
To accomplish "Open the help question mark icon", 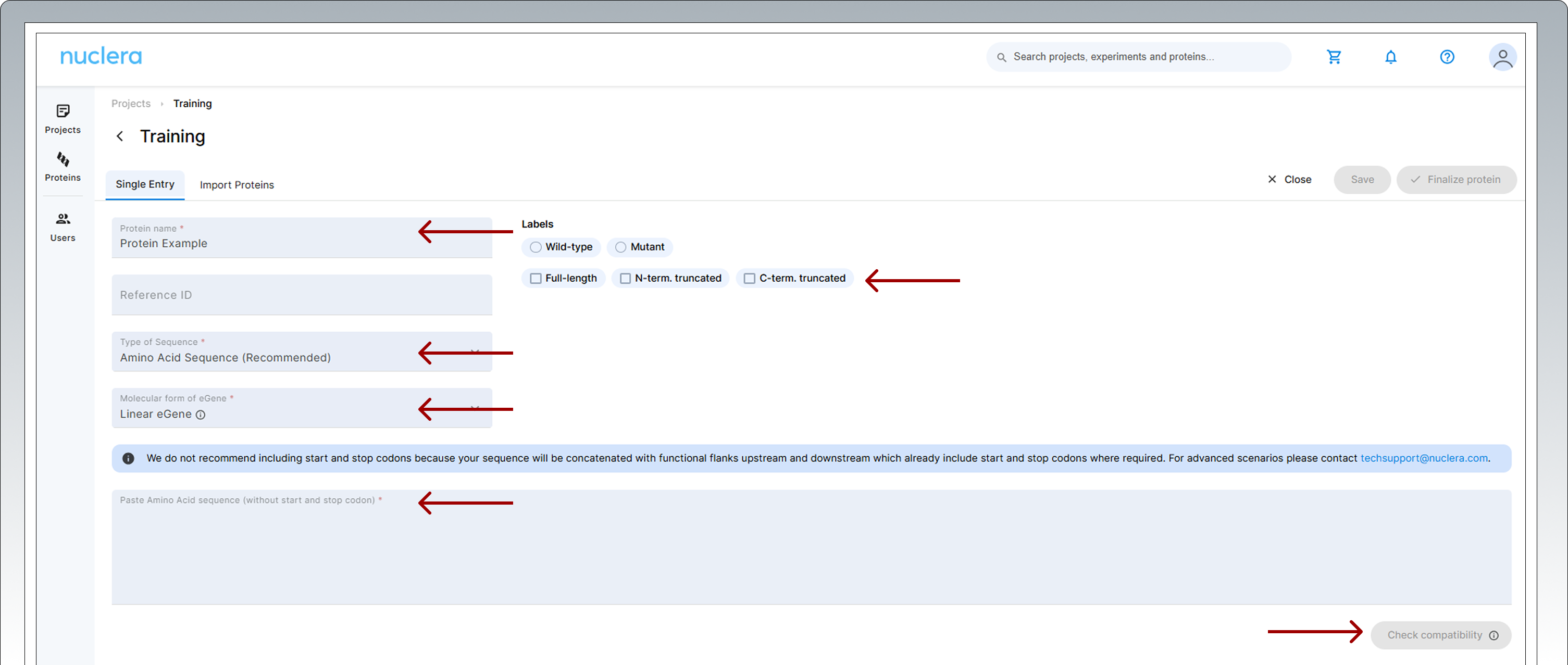I will click(x=1447, y=57).
